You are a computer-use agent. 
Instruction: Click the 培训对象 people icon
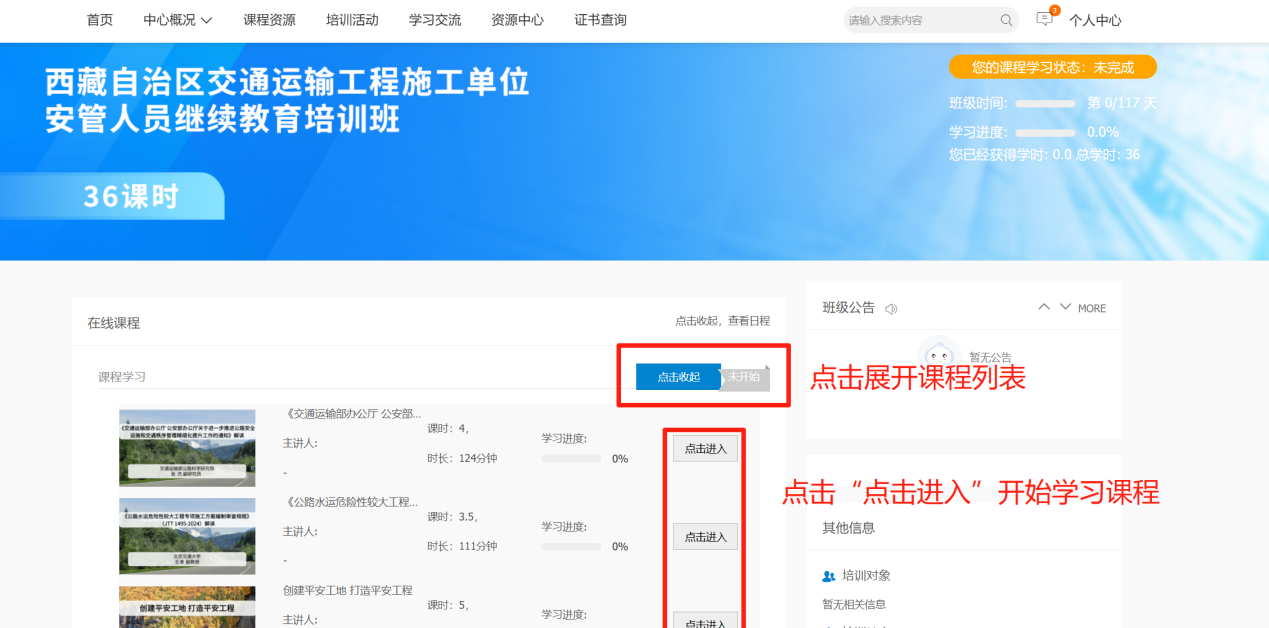tap(828, 576)
